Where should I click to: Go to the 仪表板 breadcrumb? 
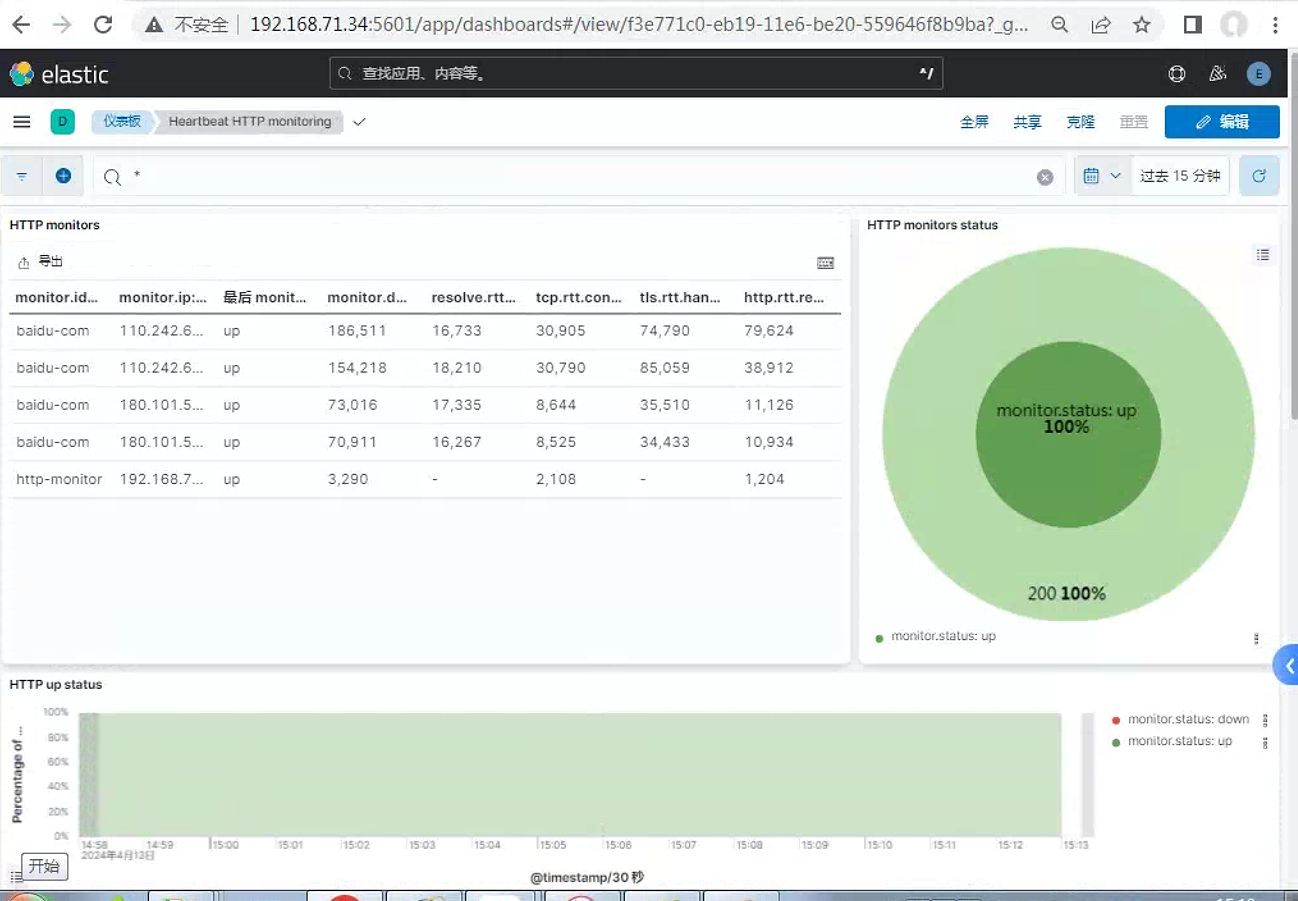121,122
